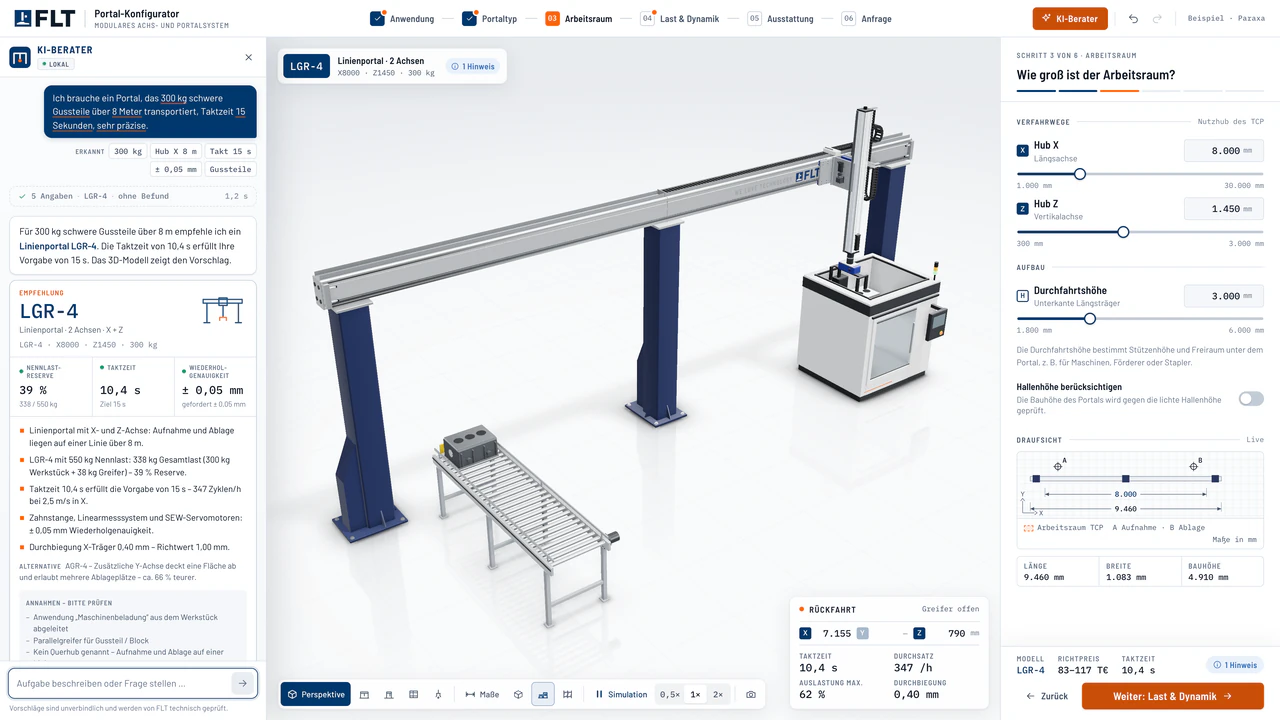Click Weiter: Last & Dynamik
The width and height of the screenshot is (1280, 720).
1173,696
